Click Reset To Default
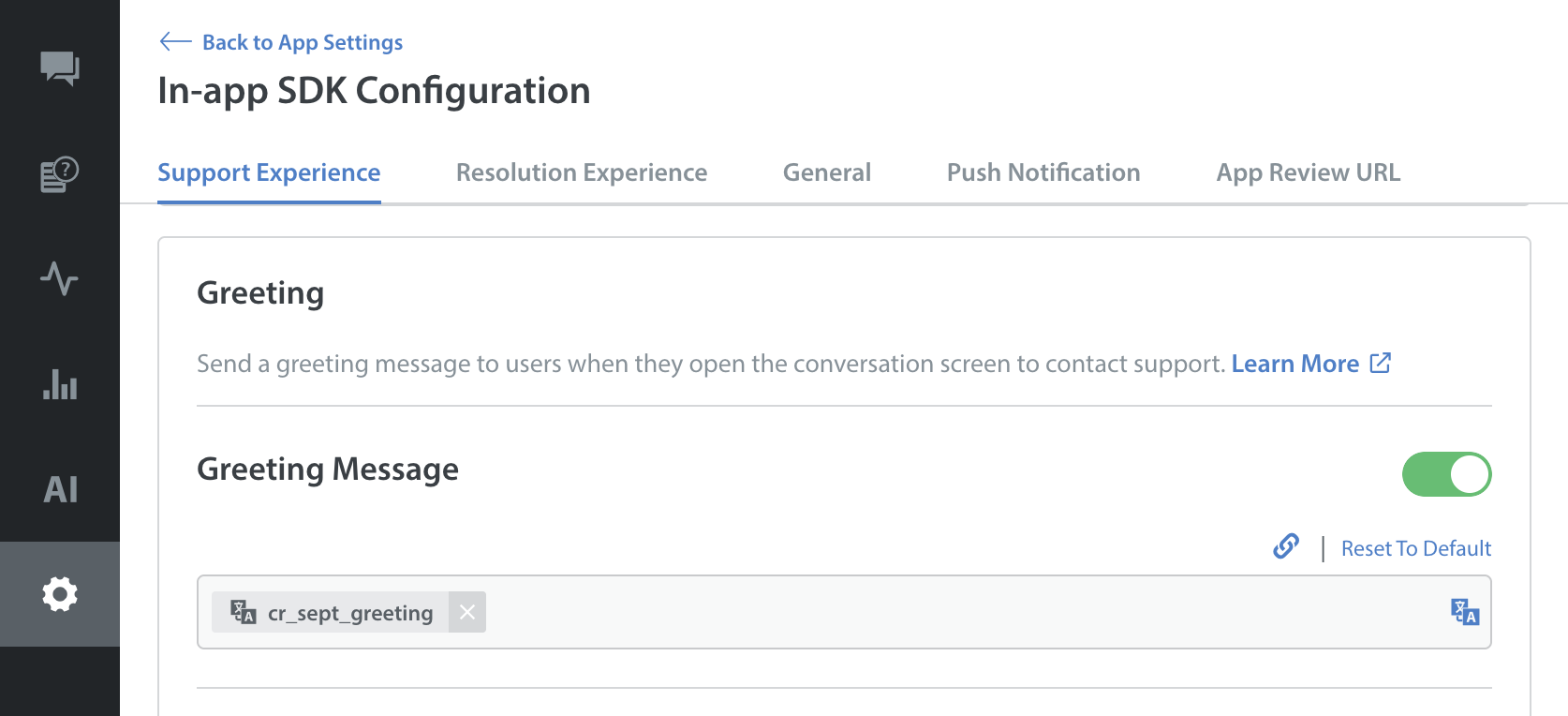The image size is (1568, 716). point(1416,548)
